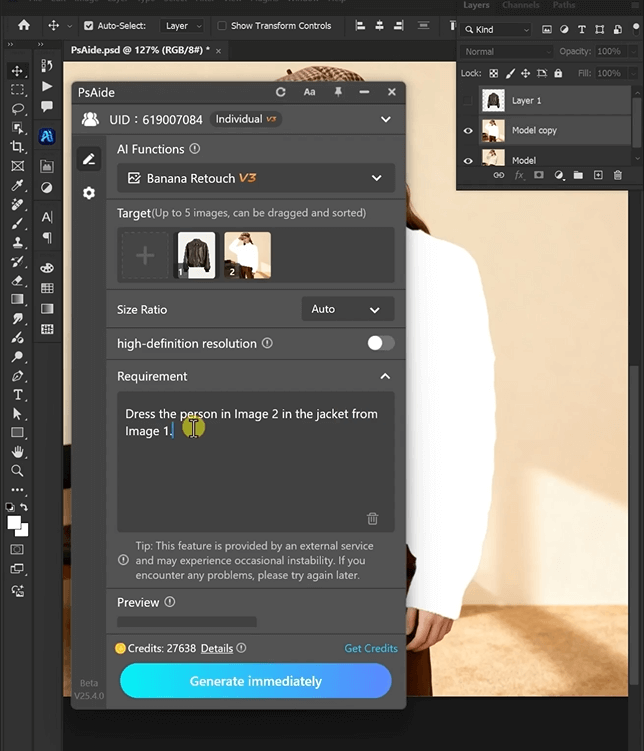Image resolution: width=644 pixels, height=751 pixels.
Task: Select the Dodge tool
Action: coord(17,356)
